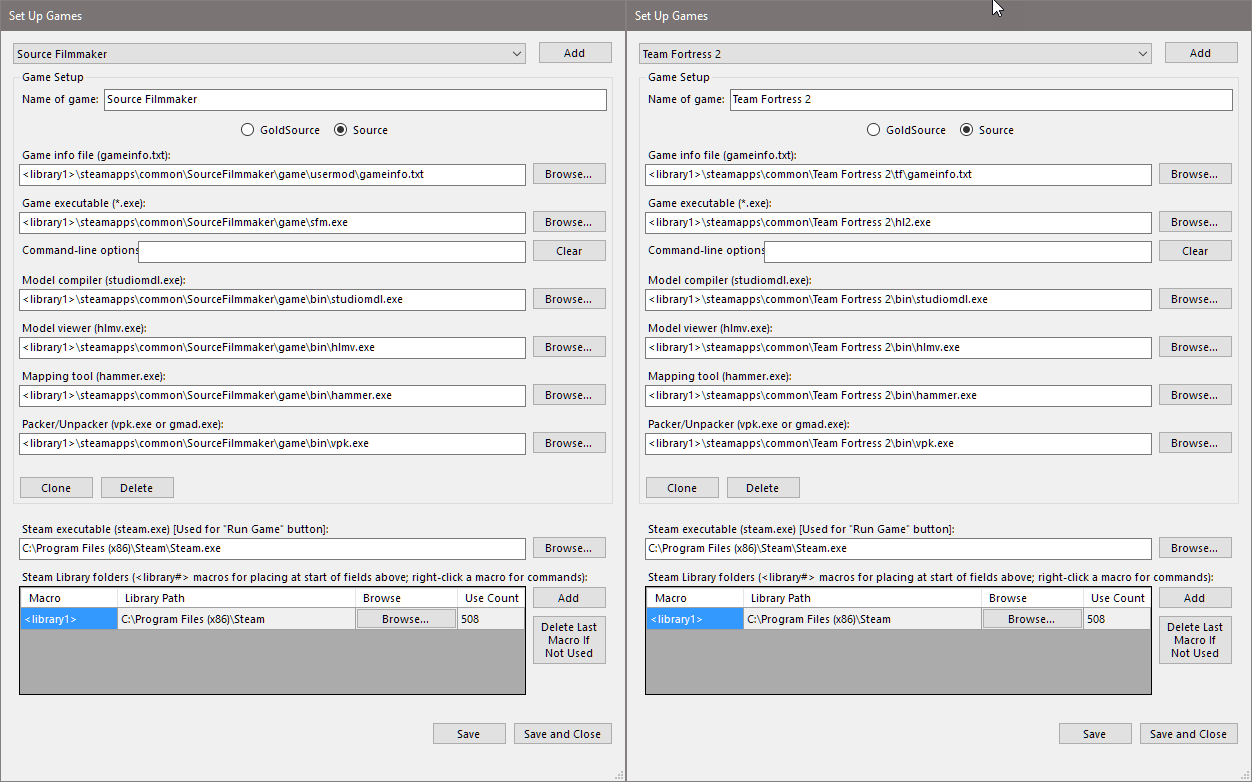
Task: Add a library macro in Team Fortress 2 window
Action: click(x=1195, y=598)
